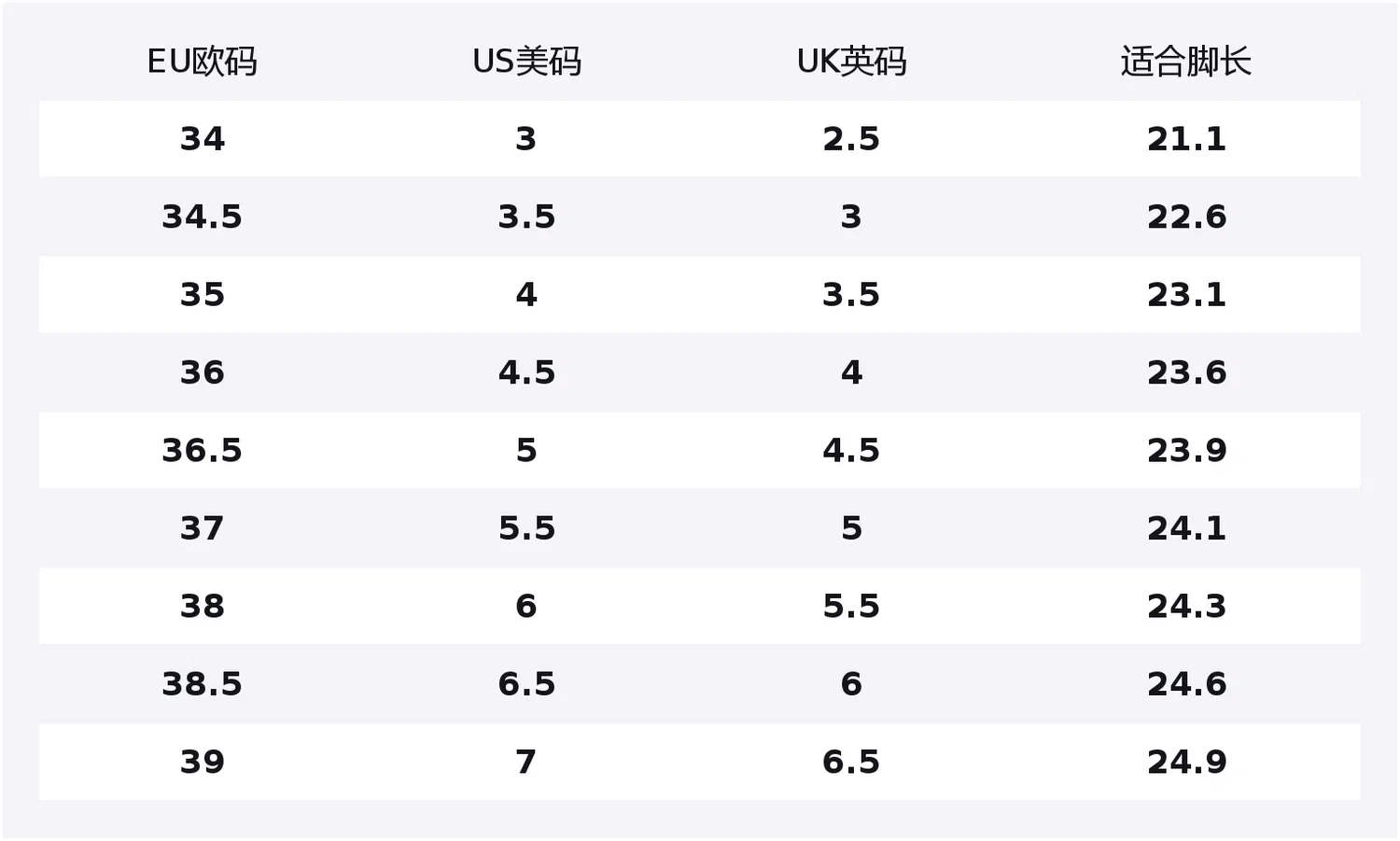The height and width of the screenshot is (841, 1400).
Task: Click foot length 21.1 cell
Action: 1186,139
